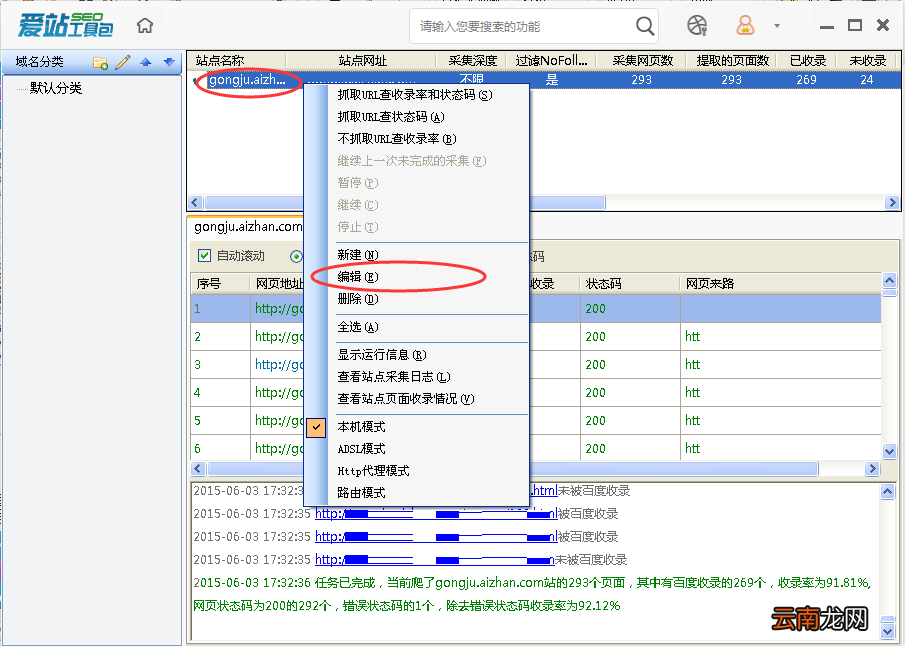Move category down with arrow icon
The image size is (905, 647).
tap(169, 62)
